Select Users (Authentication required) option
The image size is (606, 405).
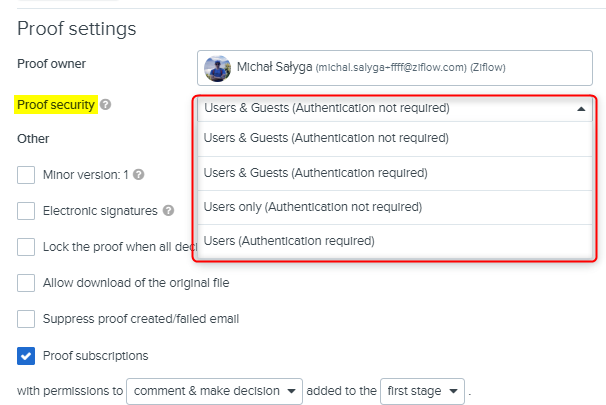pos(289,241)
